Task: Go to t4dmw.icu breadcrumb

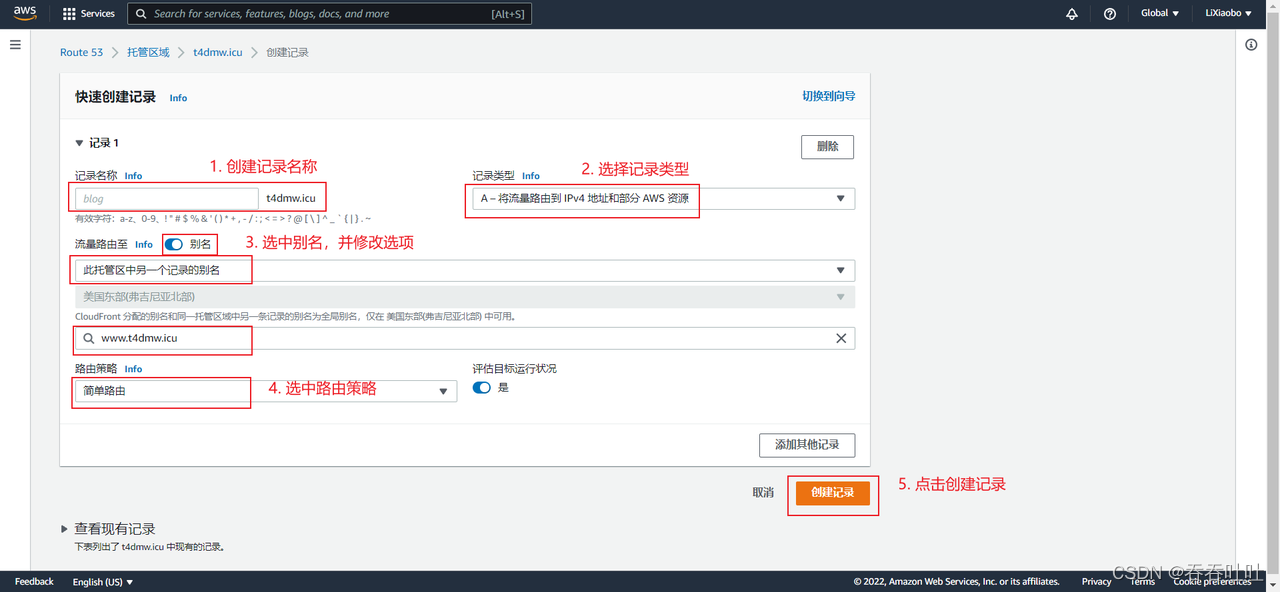Action: [x=218, y=52]
